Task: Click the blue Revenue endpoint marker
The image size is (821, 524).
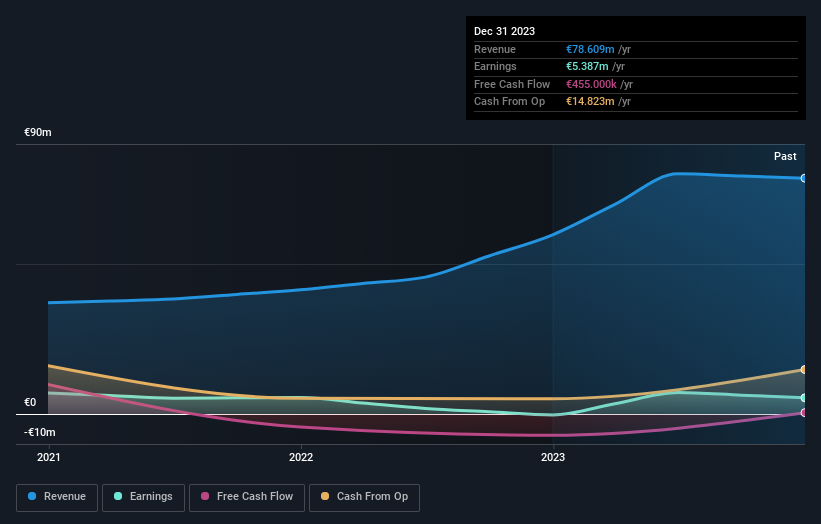Action: tap(804, 179)
